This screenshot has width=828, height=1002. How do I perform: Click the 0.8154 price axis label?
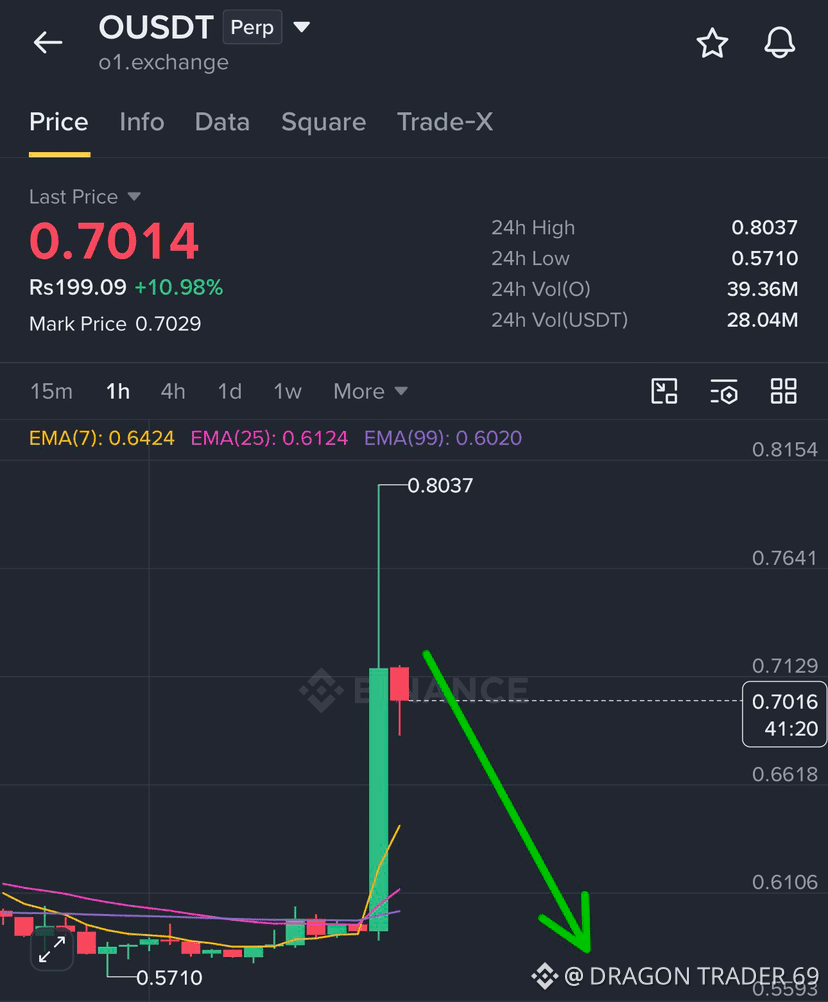785,450
